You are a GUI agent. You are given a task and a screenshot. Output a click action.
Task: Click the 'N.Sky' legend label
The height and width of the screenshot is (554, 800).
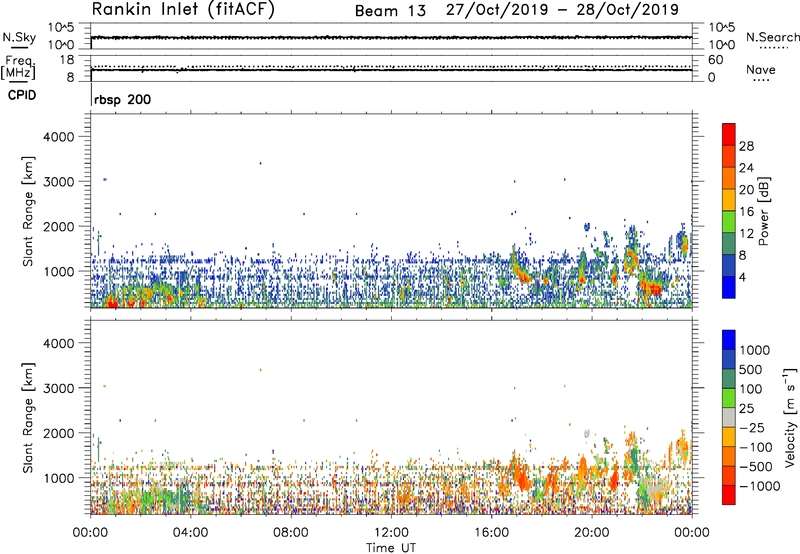19,37
